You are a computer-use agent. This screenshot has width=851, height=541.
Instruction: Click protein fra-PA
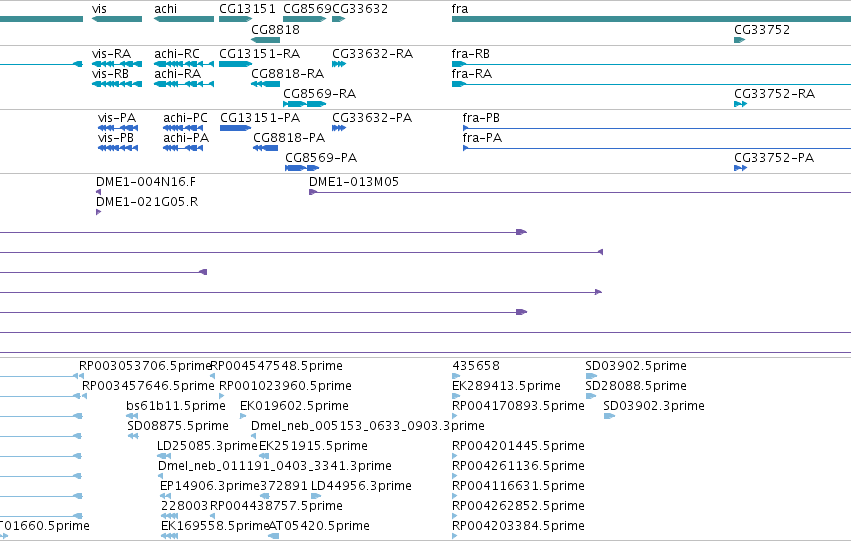657,148
